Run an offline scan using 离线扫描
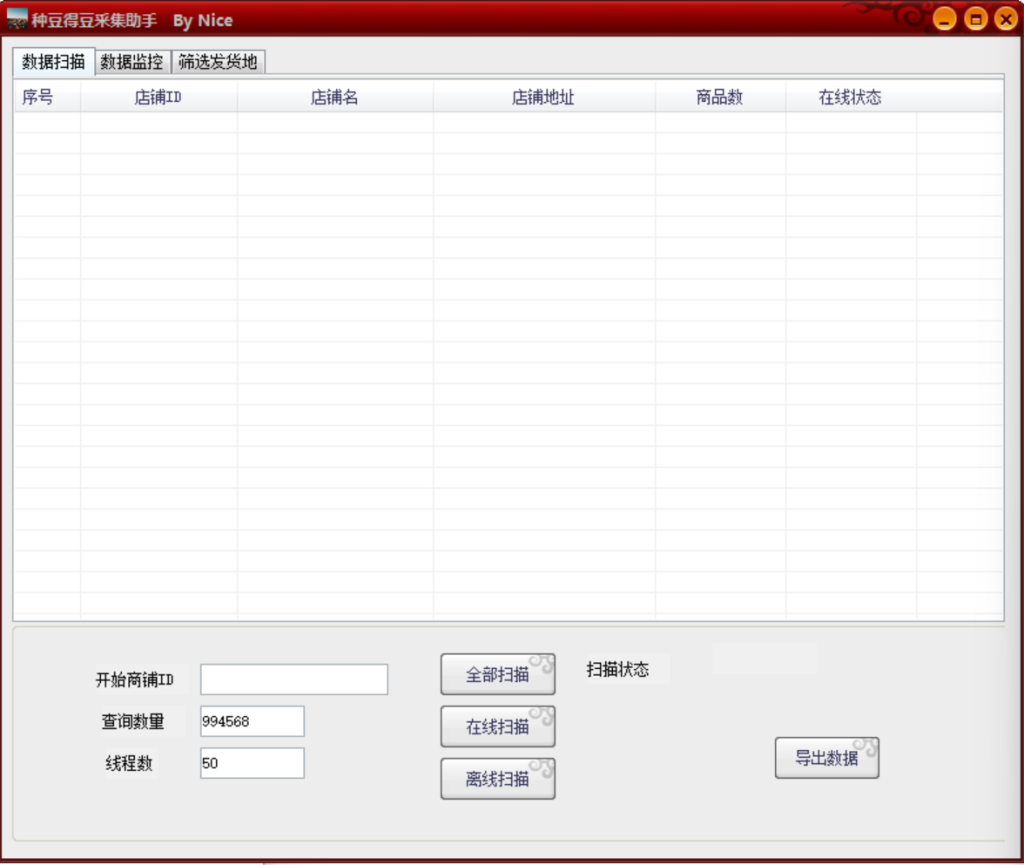The image size is (1024, 865). click(498, 778)
